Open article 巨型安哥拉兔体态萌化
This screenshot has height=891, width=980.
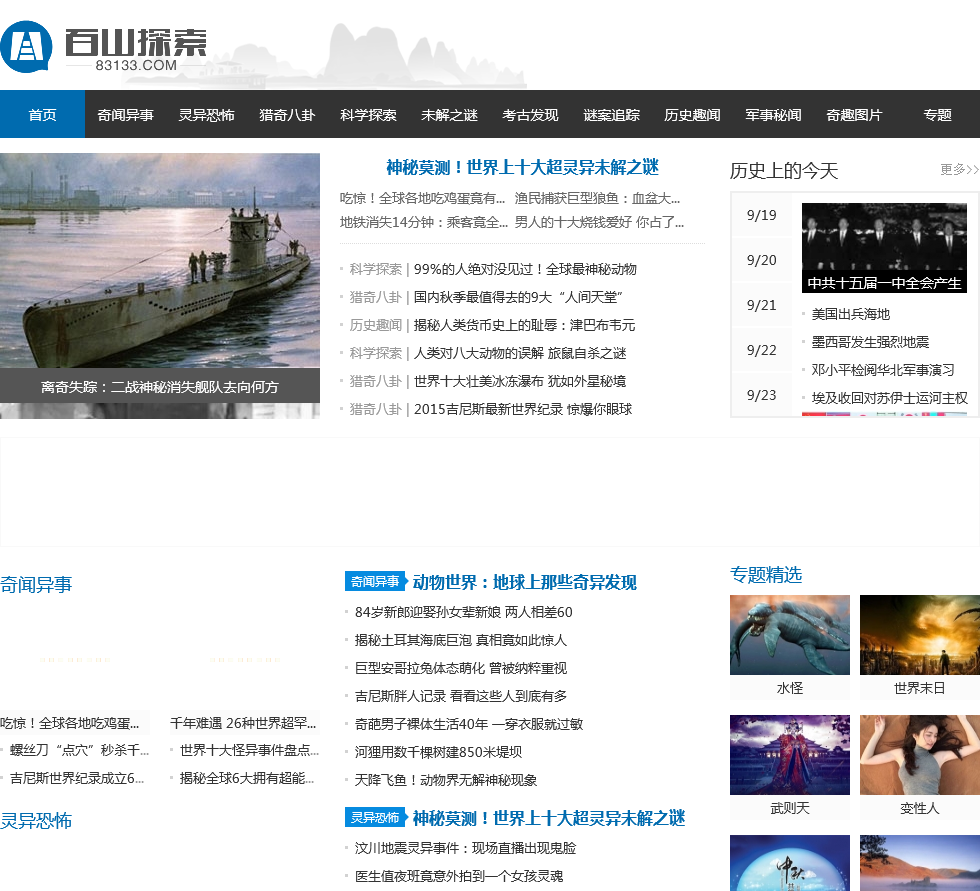[461, 669]
